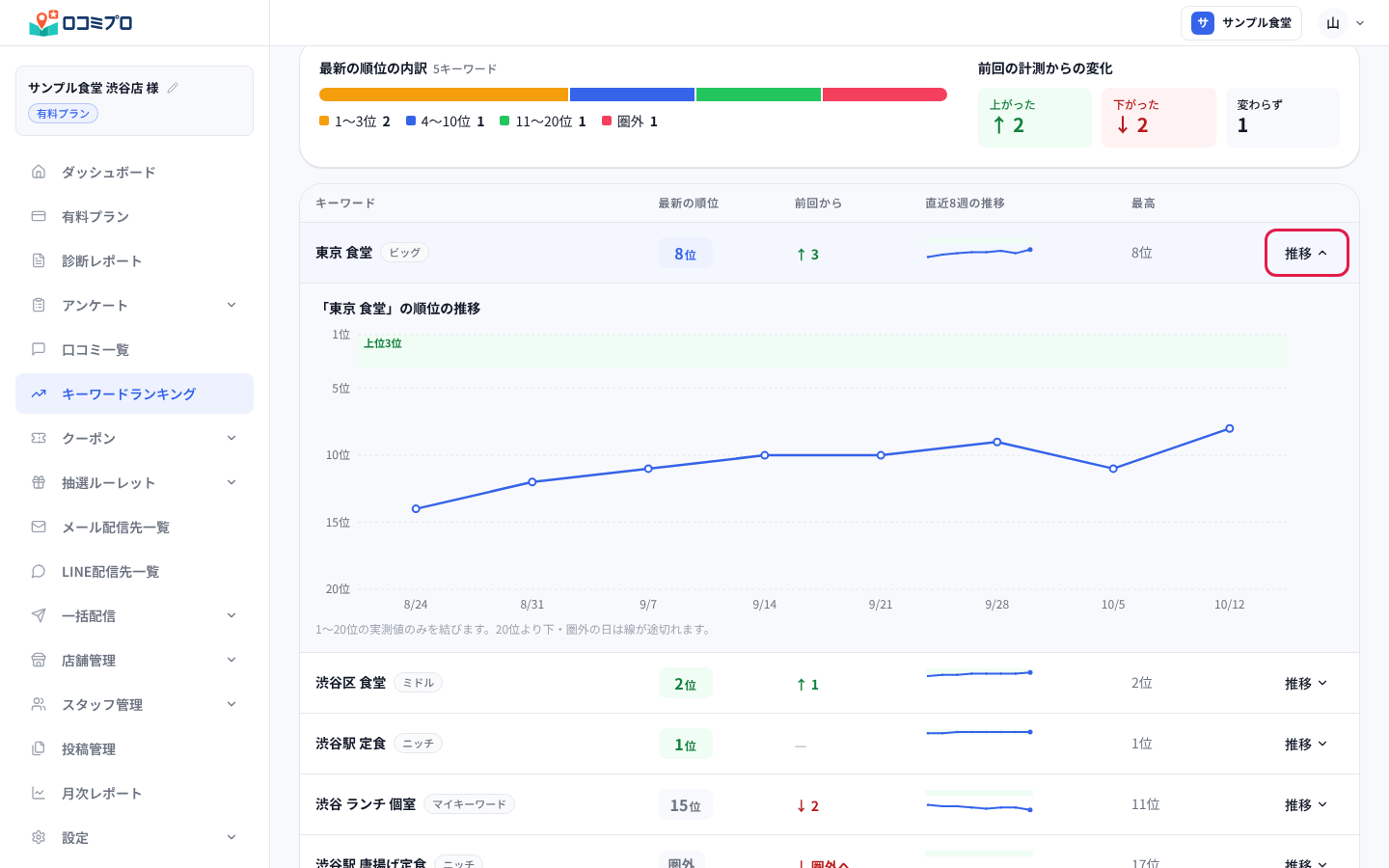Viewport: 1389px width, 868px height.
Task: Show 推移 for 渋谷駅 定食 keyword
Action: tap(1306, 744)
